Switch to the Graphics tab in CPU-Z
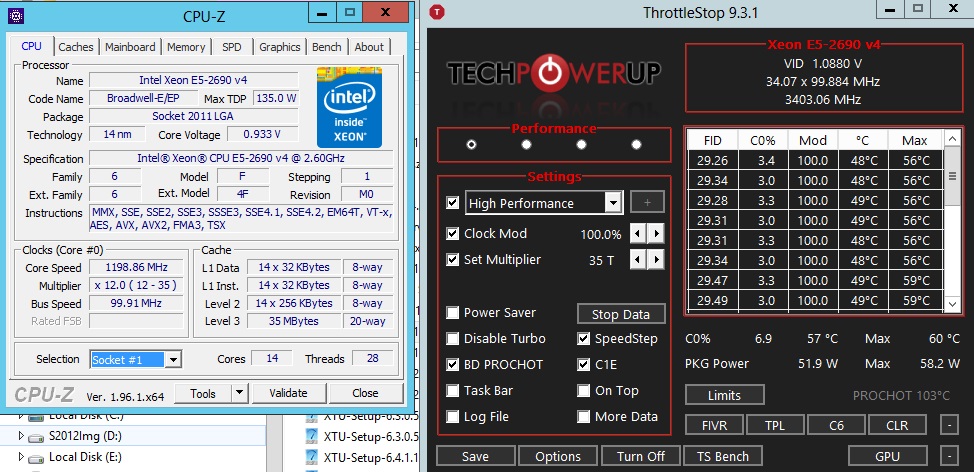 coord(280,47)
